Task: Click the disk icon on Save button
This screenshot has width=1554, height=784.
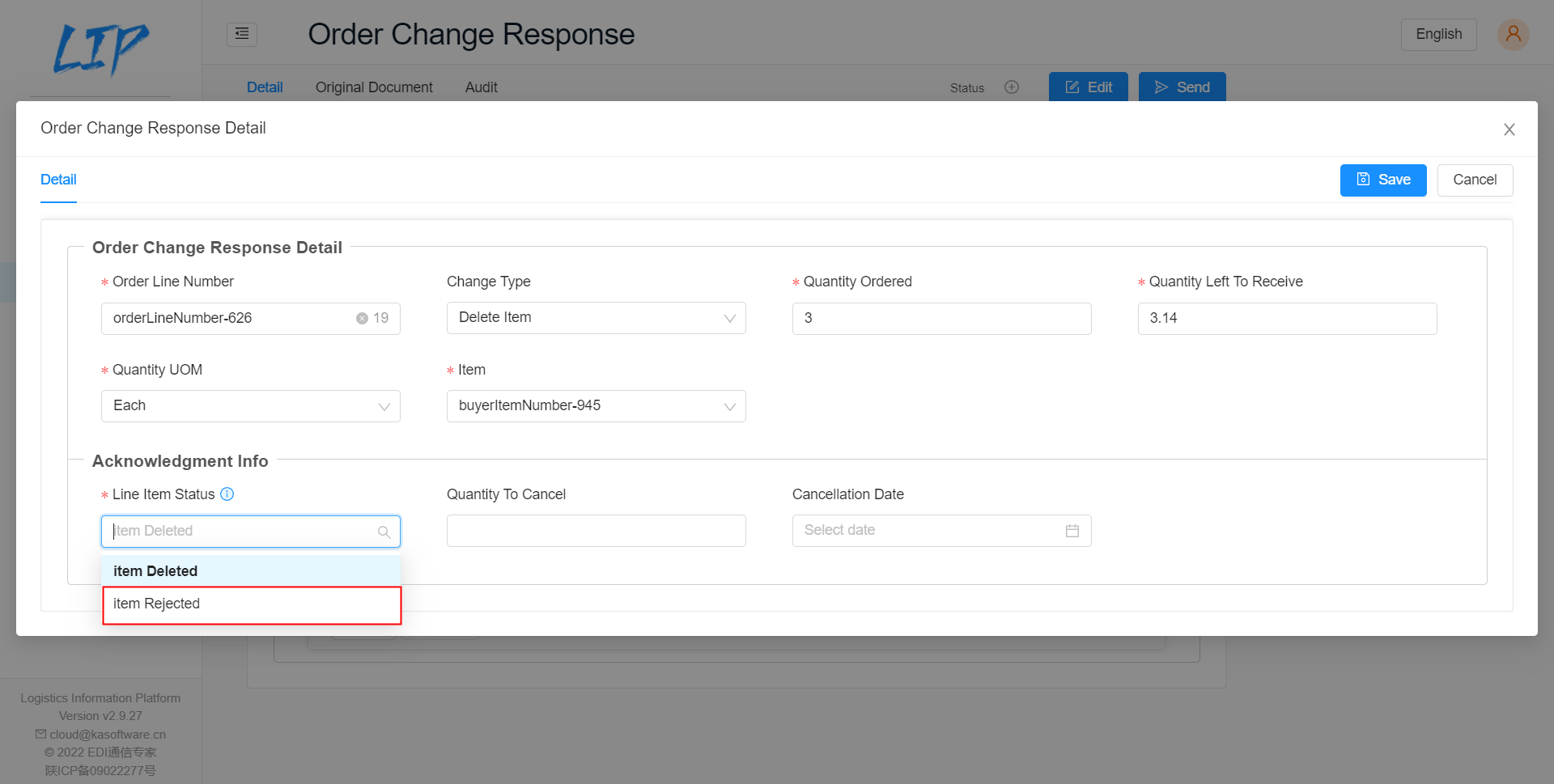Action: click(x=1363, y=180)
